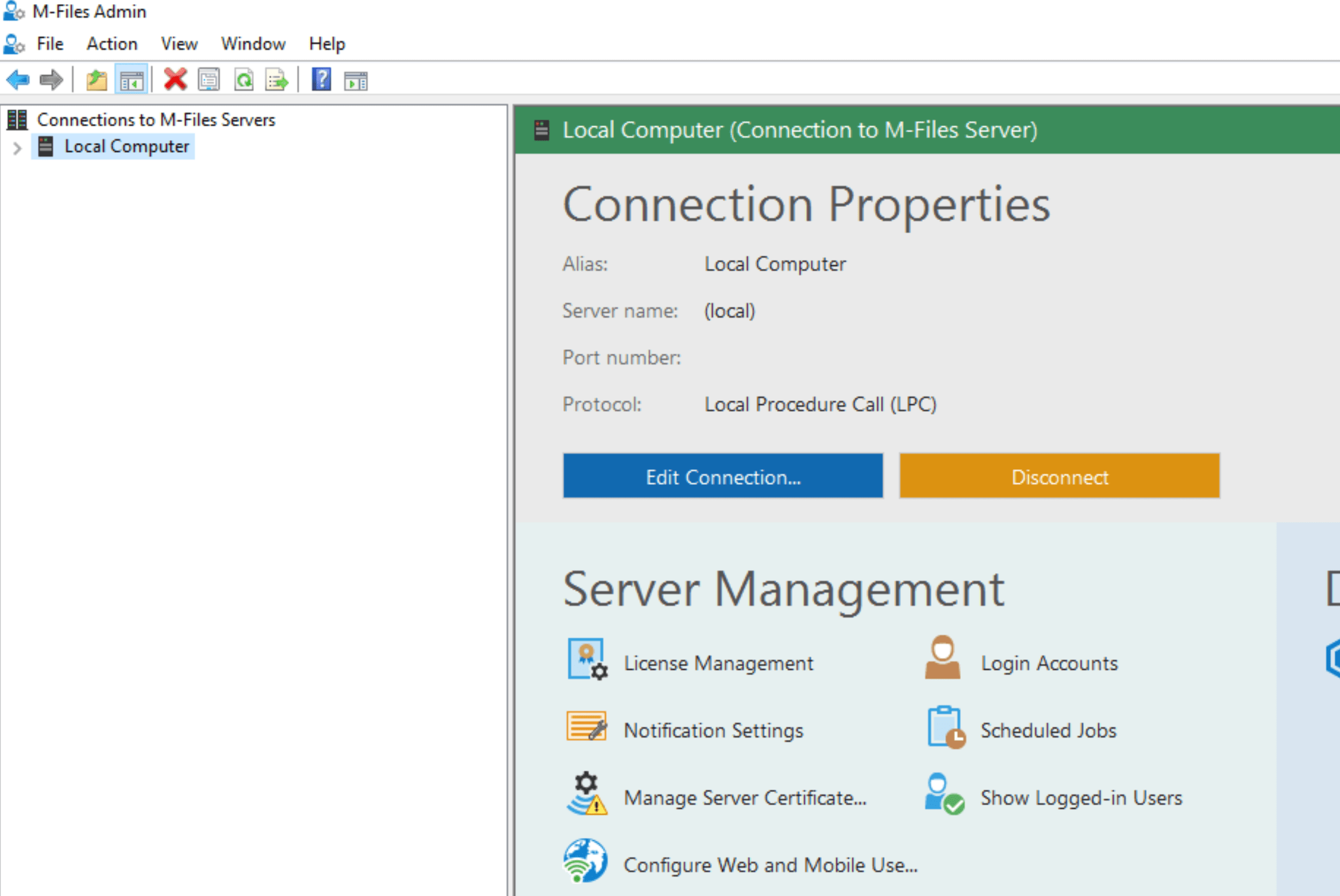
Task: Click the Up One Level folder icon
Action: coord(97,80)
